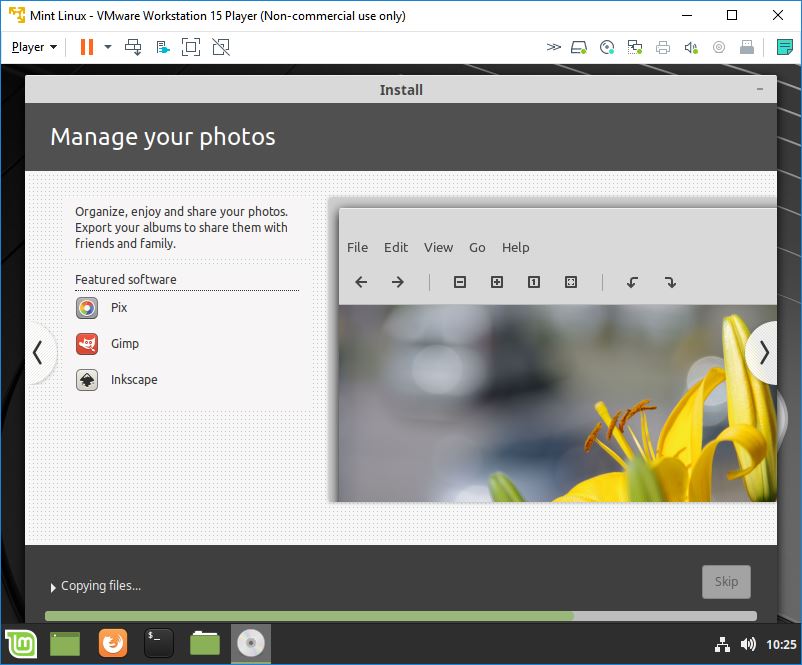Click the Inkscape label text
This screenshot has height=665, width=802.
(134, 380)
